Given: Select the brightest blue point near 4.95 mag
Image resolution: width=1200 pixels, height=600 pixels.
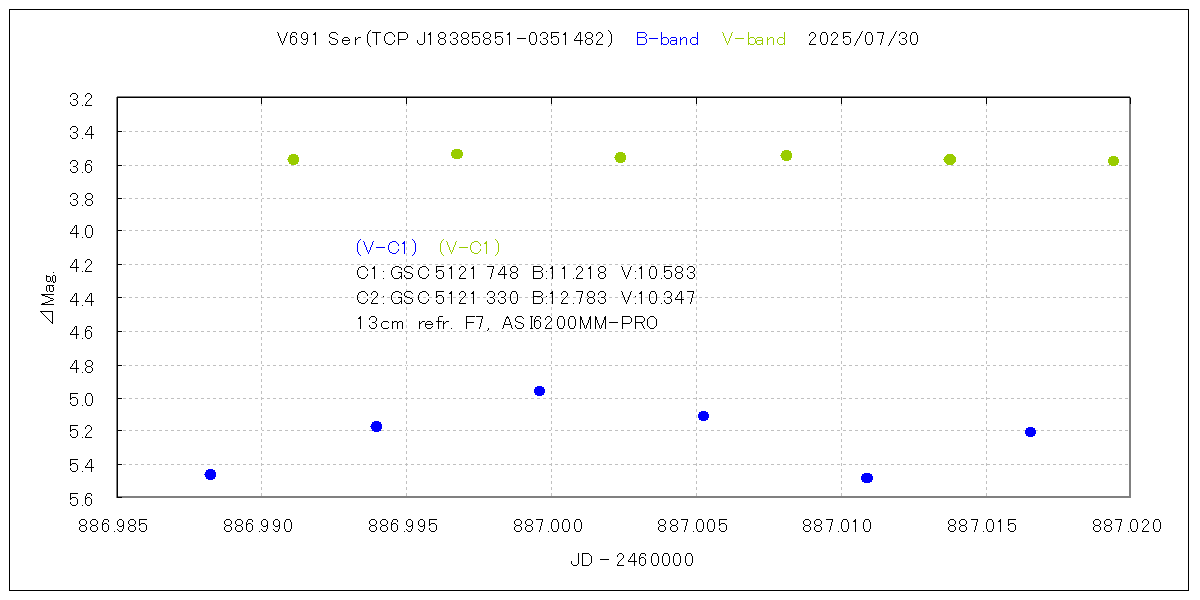Looking at the screenshot, I should click(540, 391).
